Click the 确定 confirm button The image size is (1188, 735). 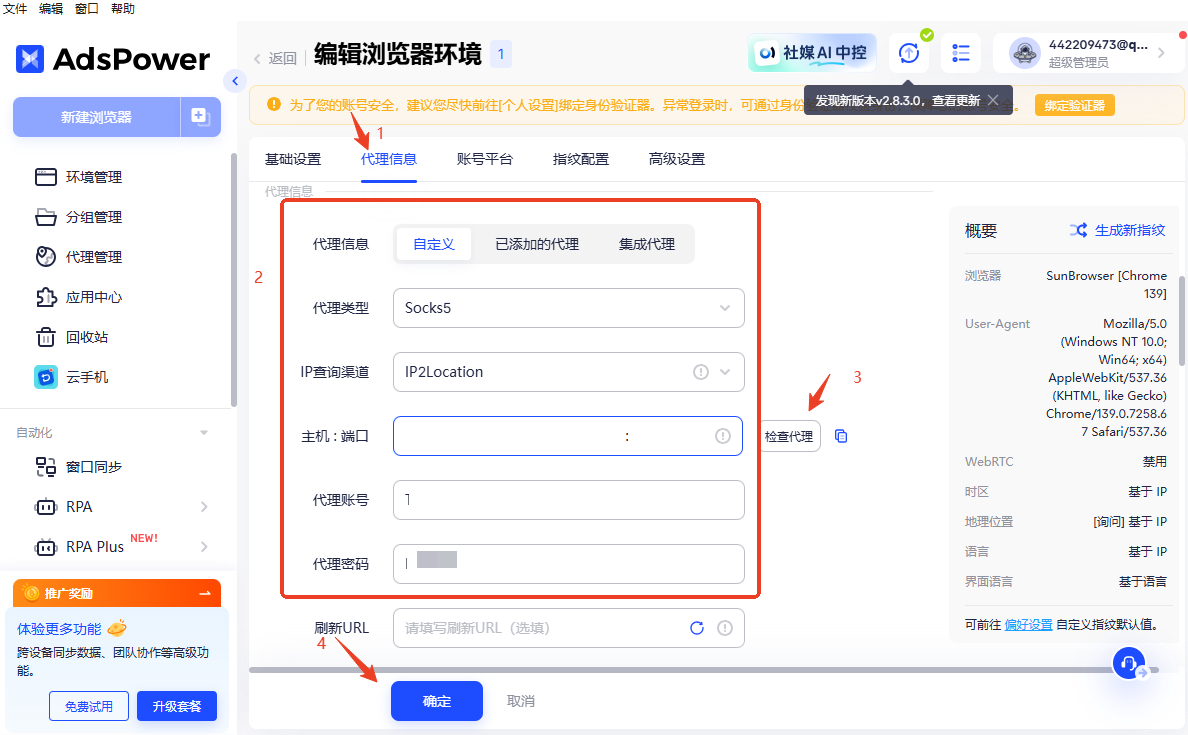point(437,701)
